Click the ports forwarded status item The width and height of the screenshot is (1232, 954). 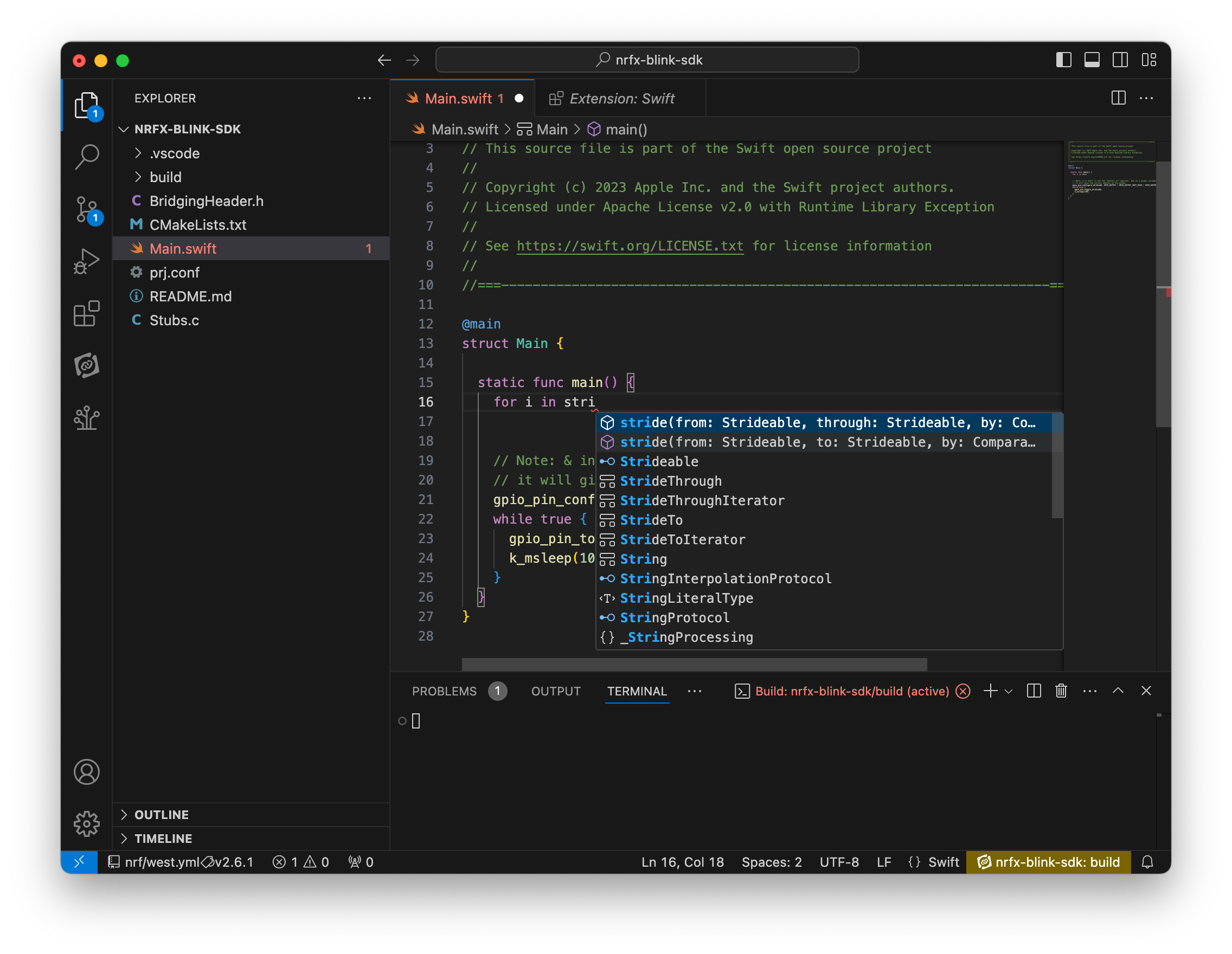361,861
